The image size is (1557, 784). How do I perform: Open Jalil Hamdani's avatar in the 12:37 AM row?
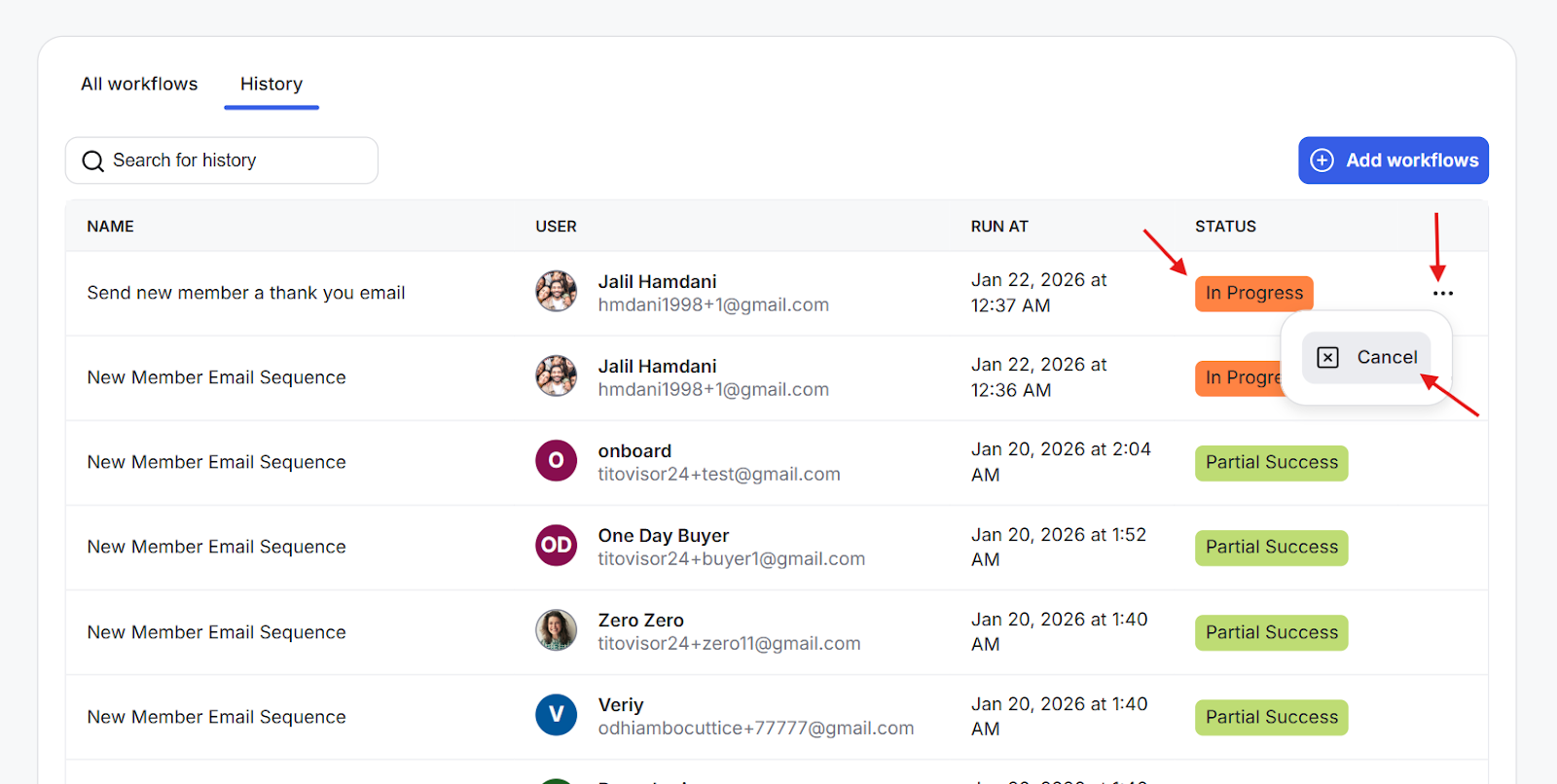click(556, 292)
